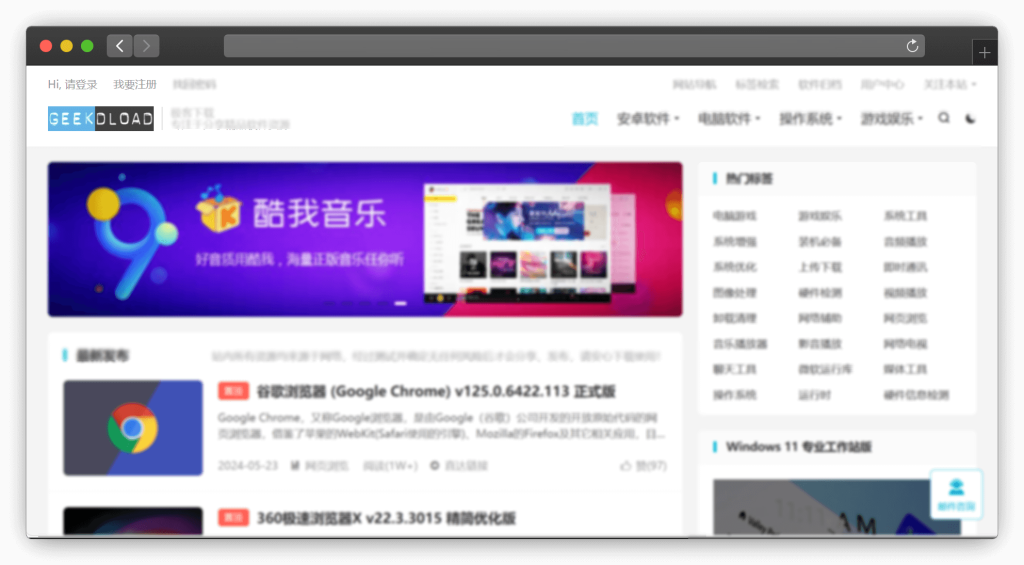Click the 网页浏览 hot tag in sidebar
Screen dimensions: 1024x565
coord(905,318)
